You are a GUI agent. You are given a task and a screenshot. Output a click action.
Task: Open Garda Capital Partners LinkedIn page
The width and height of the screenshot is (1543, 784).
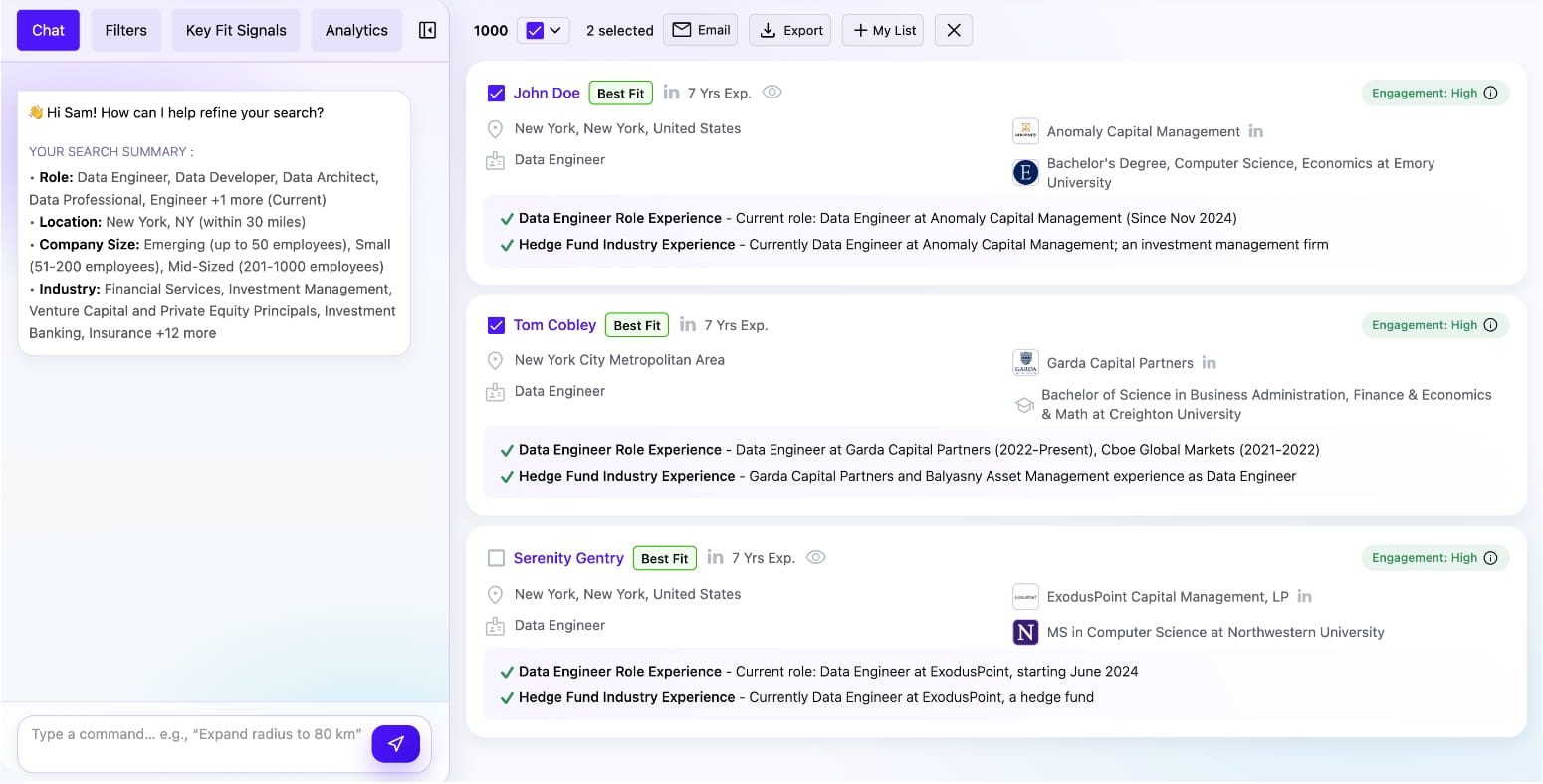[1209, 363]
